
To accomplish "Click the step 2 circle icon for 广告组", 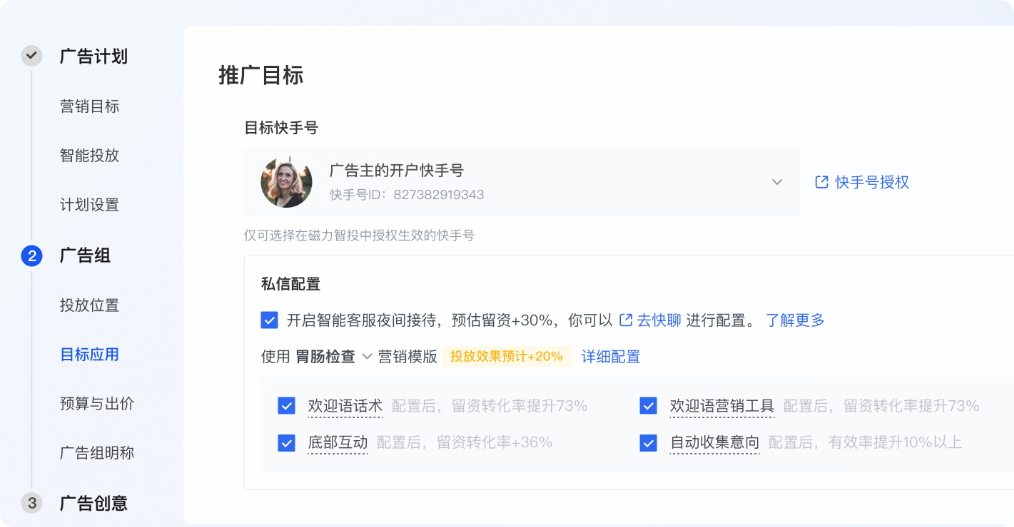I will pos(31,255).
